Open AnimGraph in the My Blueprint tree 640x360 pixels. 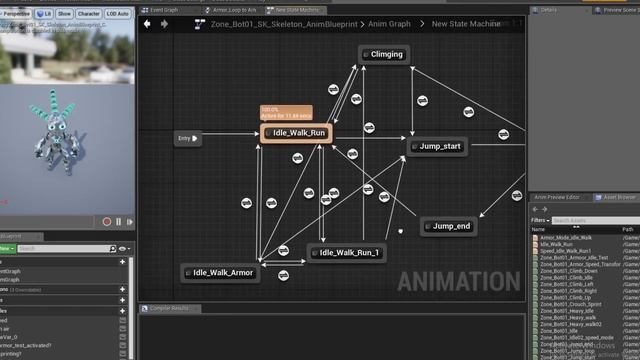[10, 280]
